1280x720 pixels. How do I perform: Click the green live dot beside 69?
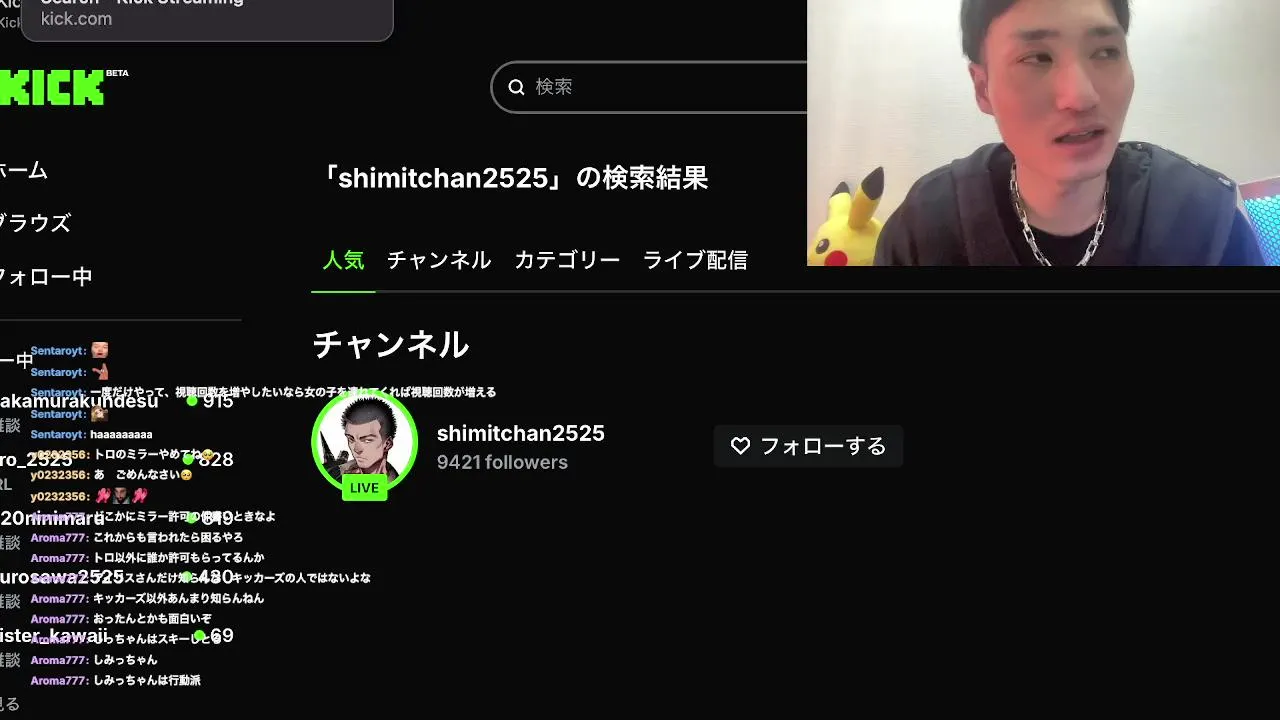click(x=200, y=635)
